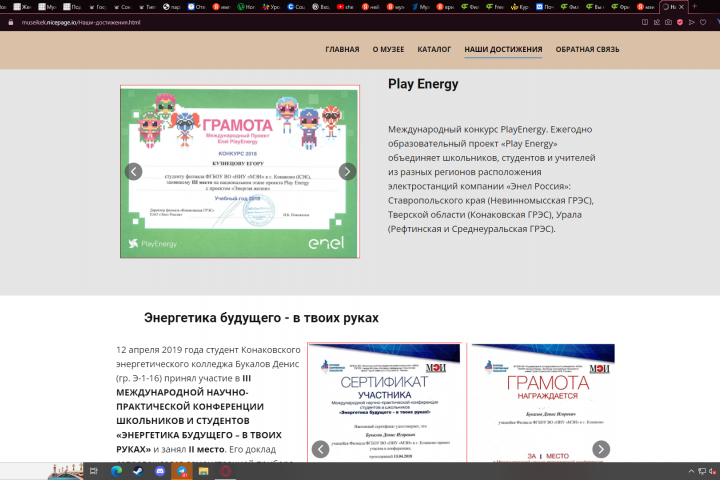Viewport: 720px width, 480px height.
Task: Switch to the 'Соц' browser tab
Action: pyautogui.click(x=295, y=7)
